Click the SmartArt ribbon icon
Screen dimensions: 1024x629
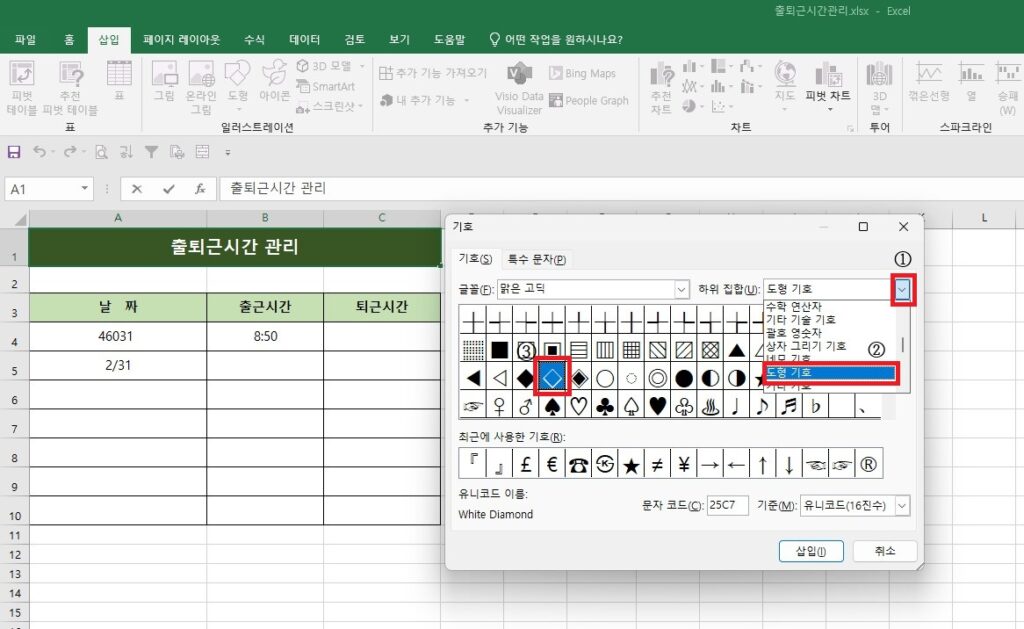(325, 86)
